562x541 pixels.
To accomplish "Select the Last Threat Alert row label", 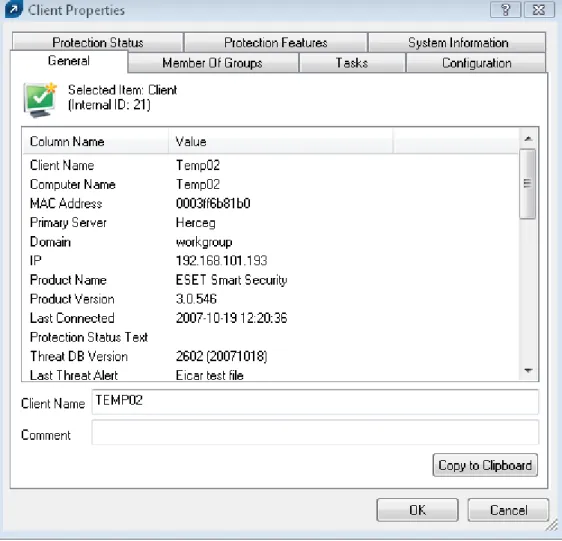I will [74, 375].
